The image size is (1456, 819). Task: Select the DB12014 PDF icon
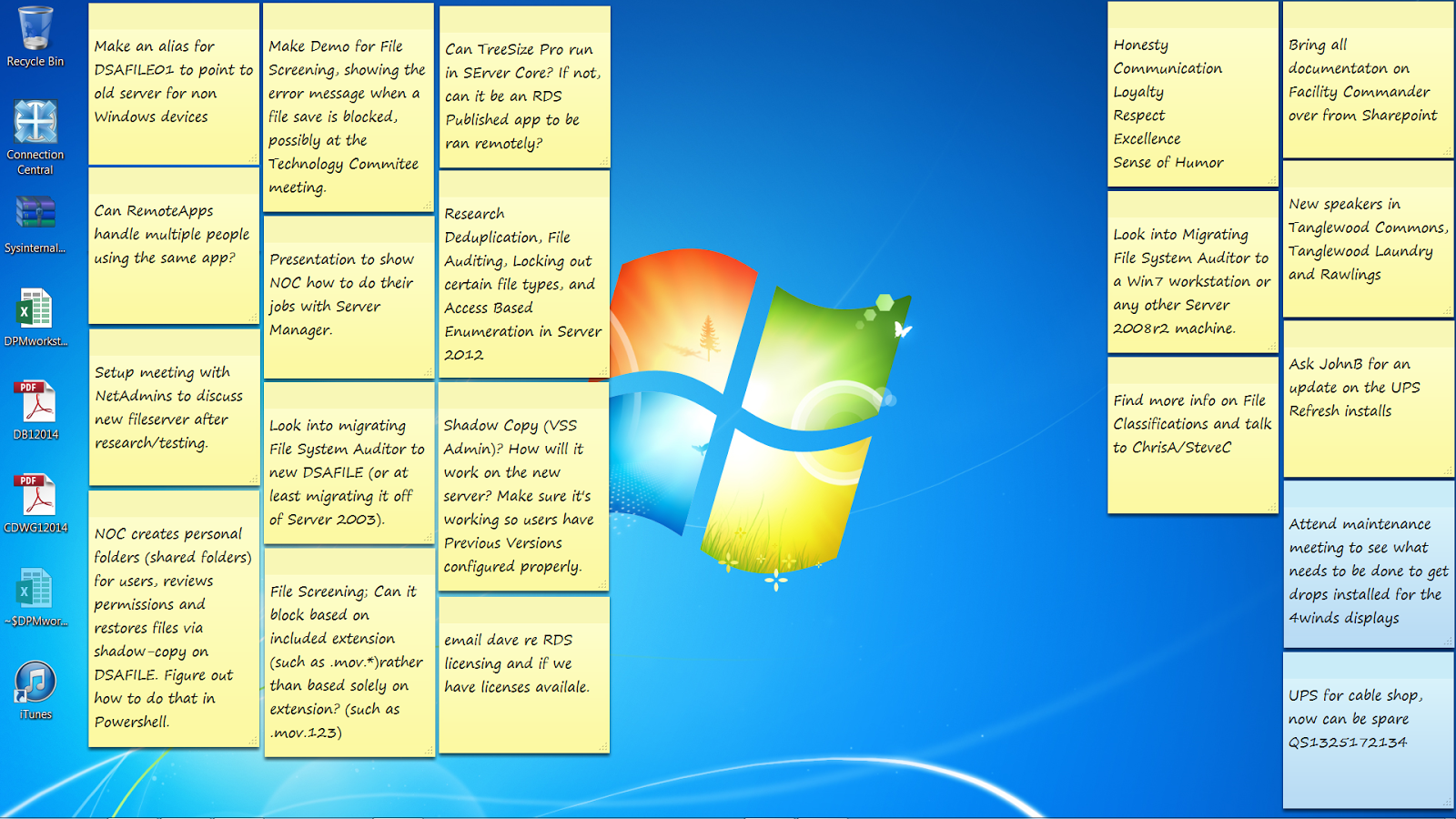point(35,410)
